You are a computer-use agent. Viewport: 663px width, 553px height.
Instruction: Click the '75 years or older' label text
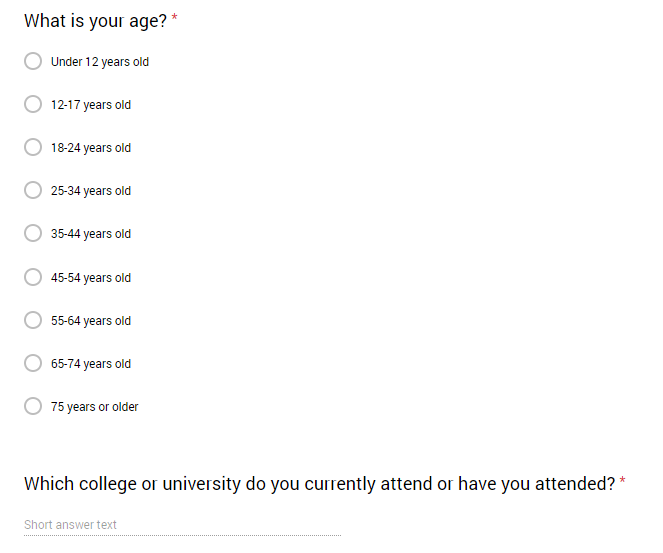95,407
